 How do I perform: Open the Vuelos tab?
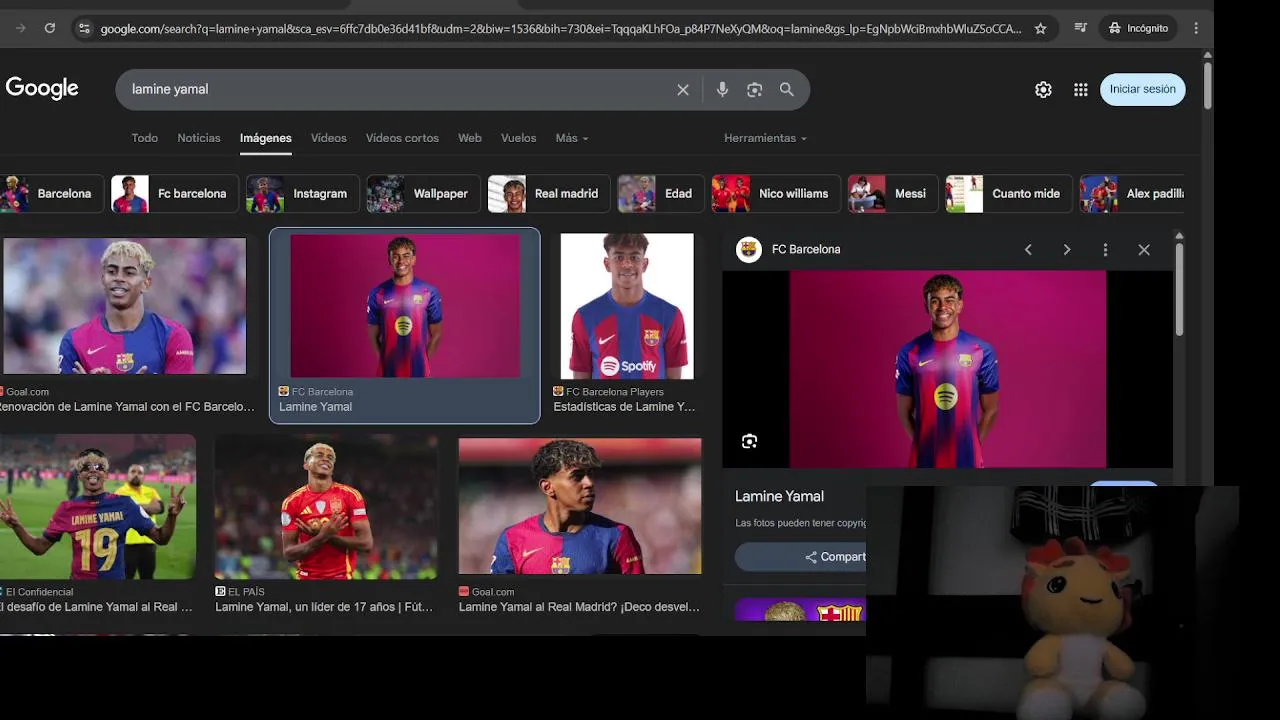coord(519,138)
